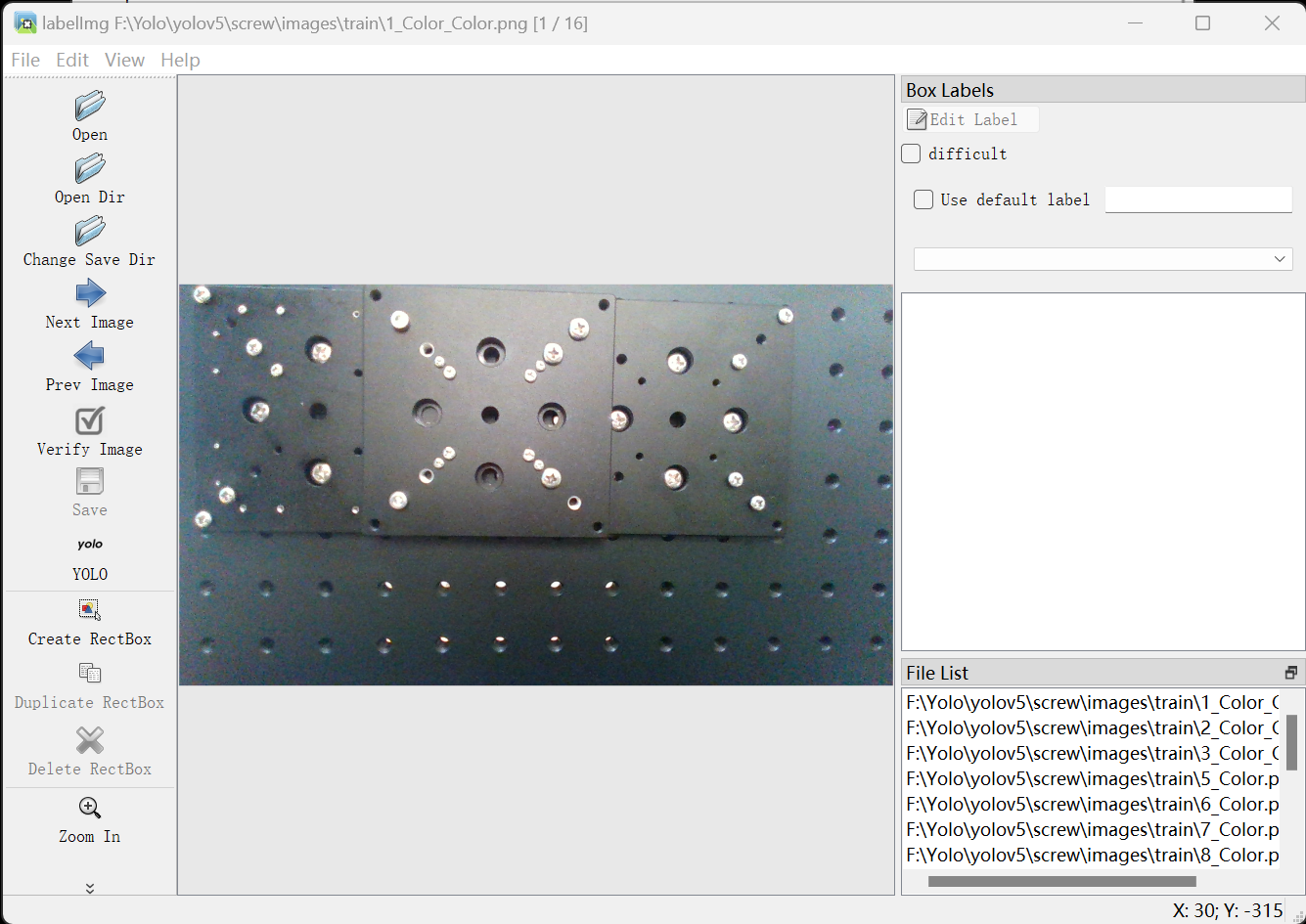1306x924 pixels.
Task: Click File List vertical scrollbar handle
Action: 1291,742
